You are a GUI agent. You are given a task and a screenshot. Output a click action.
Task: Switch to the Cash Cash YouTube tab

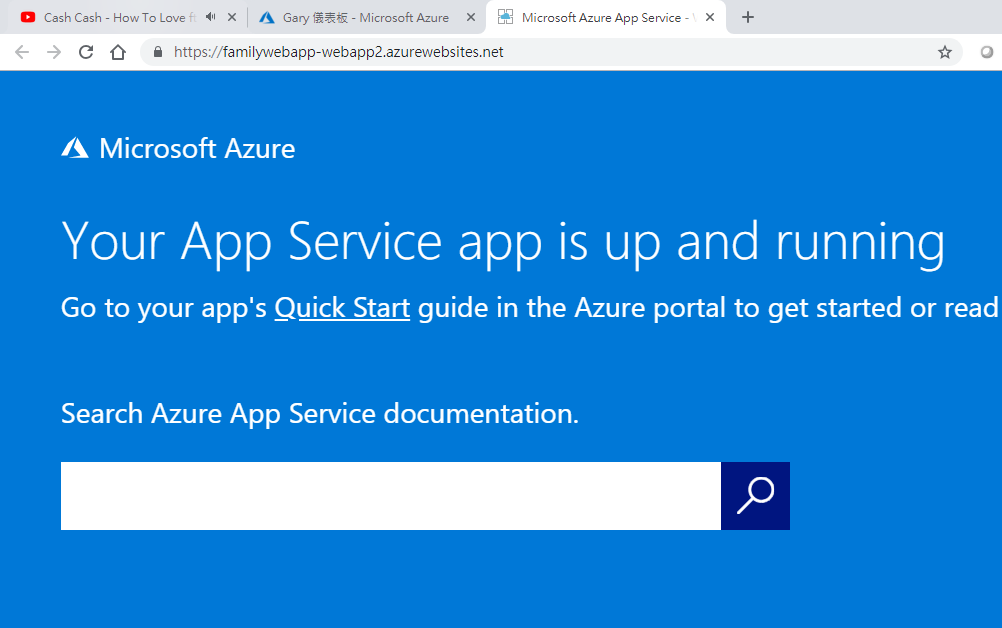click(x=110, y=17)
